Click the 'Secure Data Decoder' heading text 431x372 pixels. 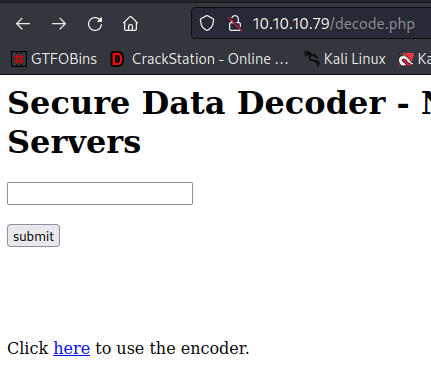point(197,103)
